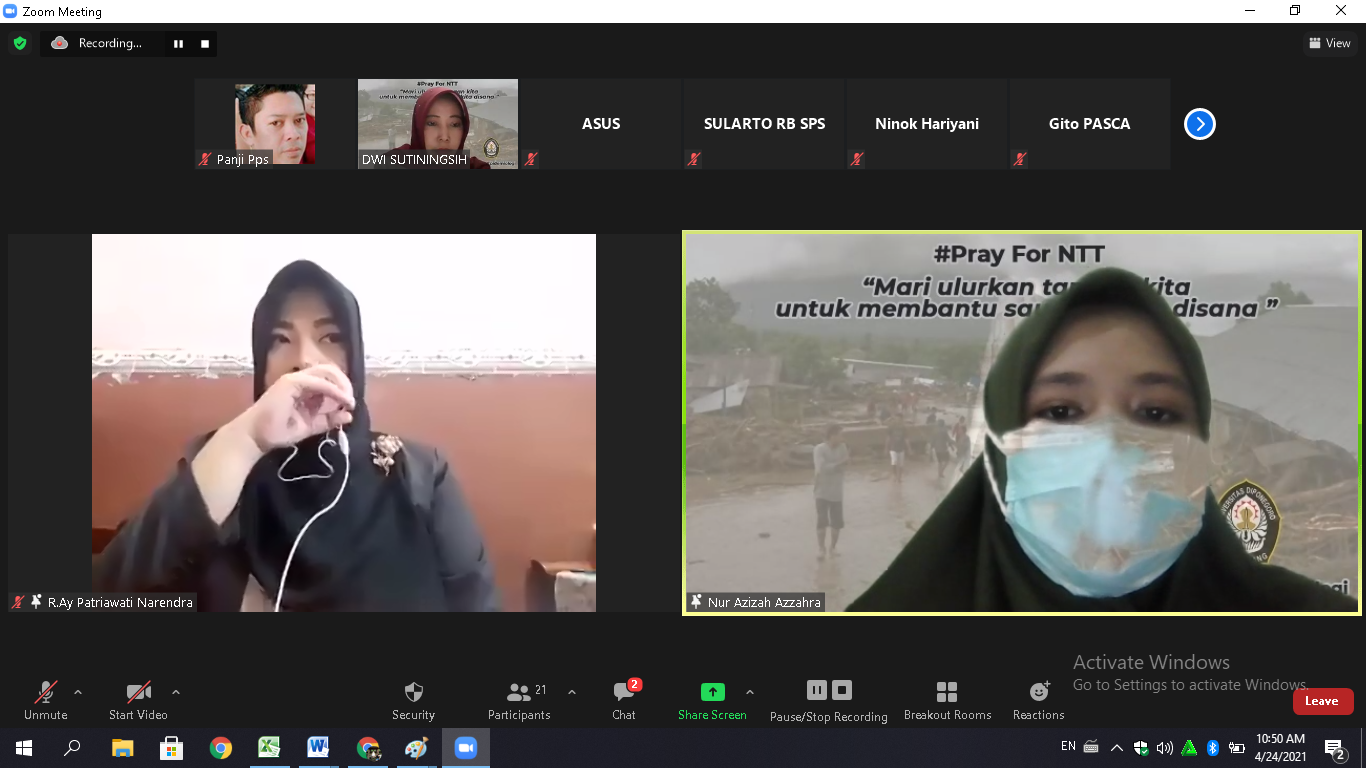1366x768 pixels.
Task: Click the green Share Screen button
Action: click(712, 700)
